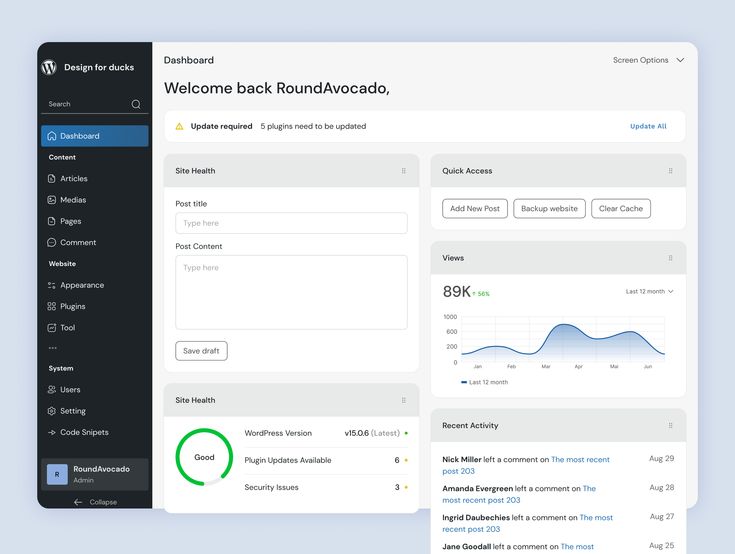Expand the three-dots more menu in sidebar
This screenshot has height=554, width=735.
click(x=52, y=348)
